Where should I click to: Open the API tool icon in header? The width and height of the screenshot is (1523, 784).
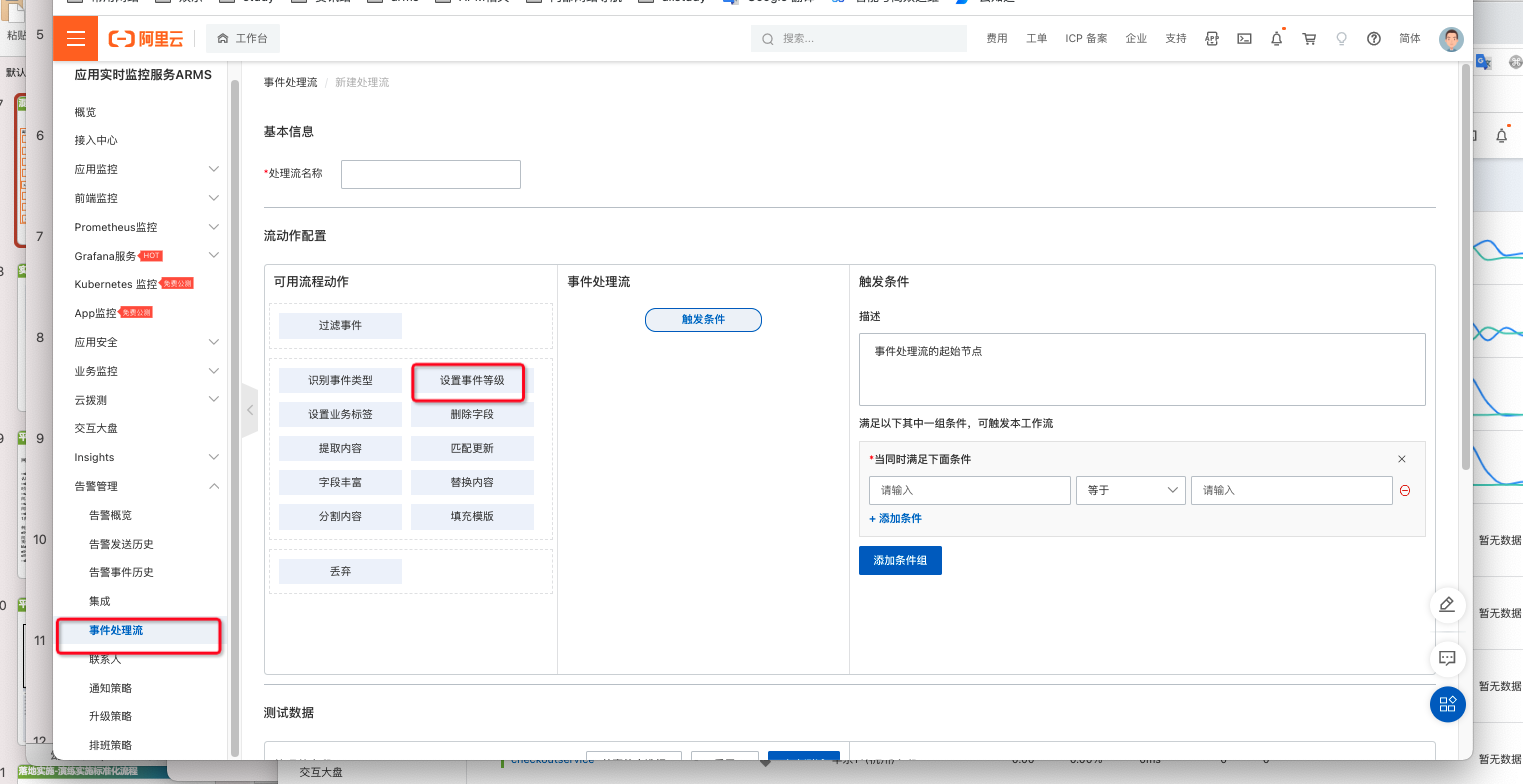[x=1212, y=39]
